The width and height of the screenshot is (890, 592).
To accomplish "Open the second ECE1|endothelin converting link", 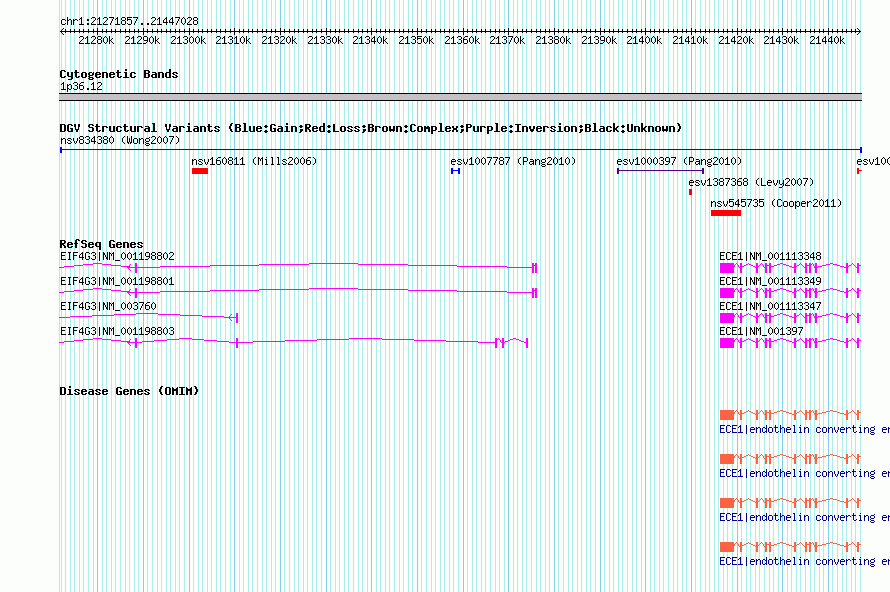I will pyautogui.click(x=804, y=473).
